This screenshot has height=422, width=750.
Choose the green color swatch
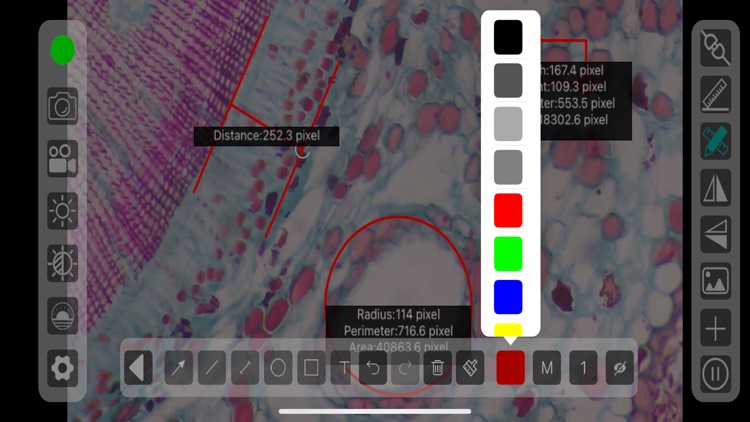click(x=508, y=254)
